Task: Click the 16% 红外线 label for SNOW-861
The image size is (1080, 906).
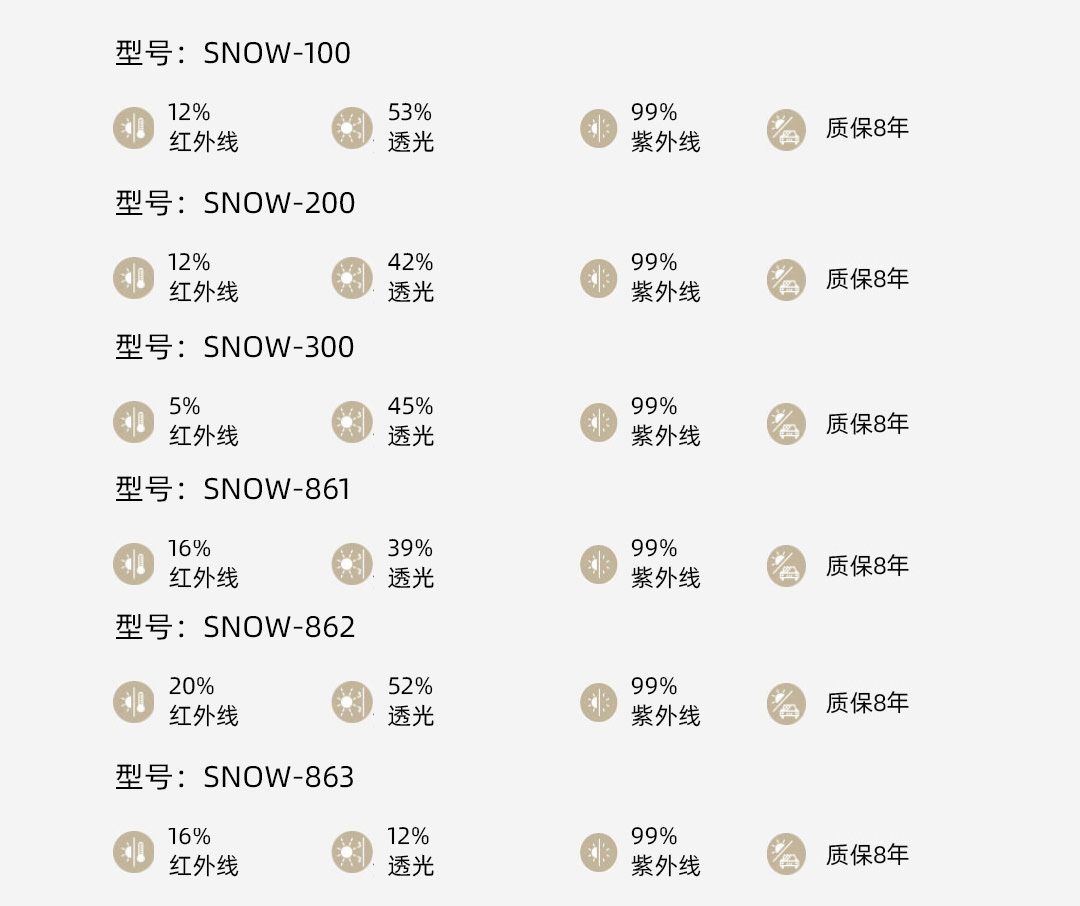Action: (x=204, y=564)
